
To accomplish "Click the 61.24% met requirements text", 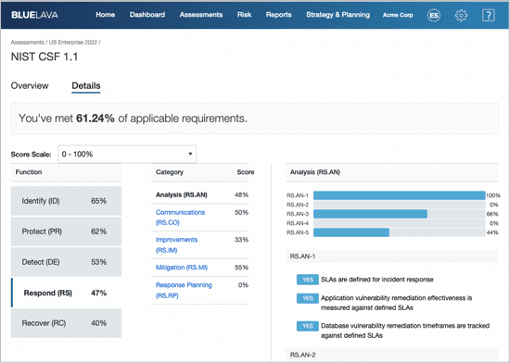I will tap(133, 118).
